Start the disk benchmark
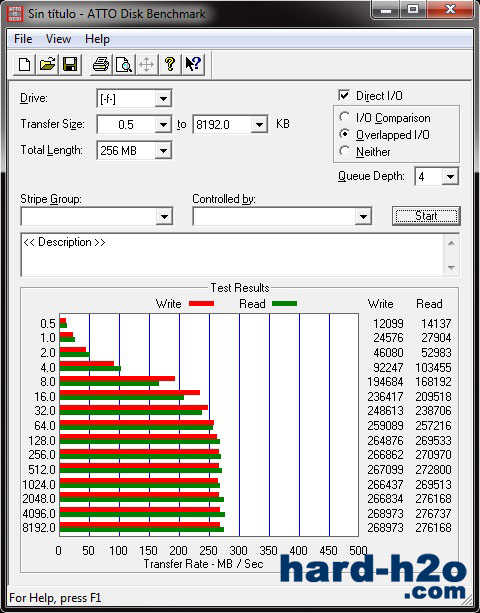The image size is (480, 613). point(426,216)
